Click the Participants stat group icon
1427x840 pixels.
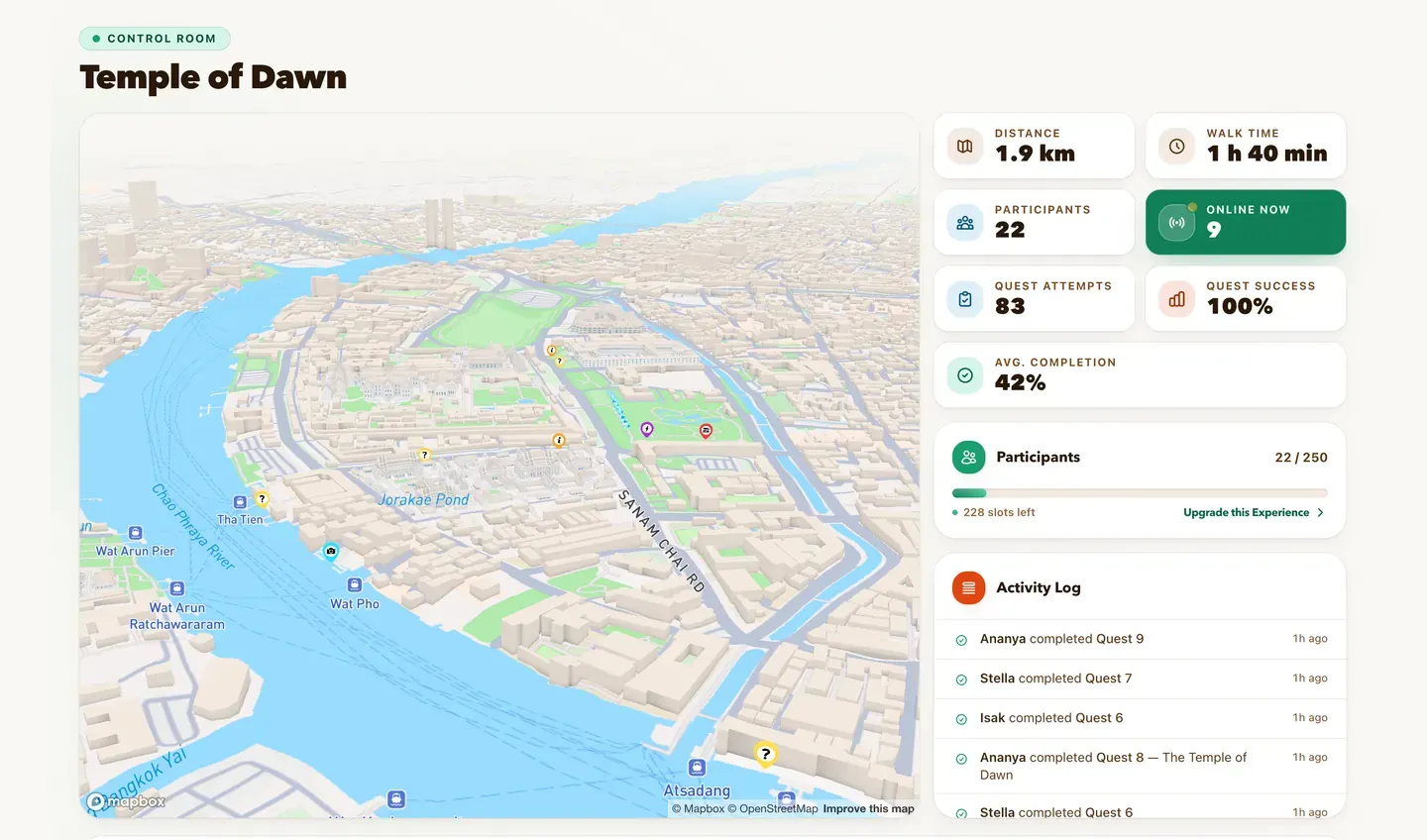coord(965,223)
